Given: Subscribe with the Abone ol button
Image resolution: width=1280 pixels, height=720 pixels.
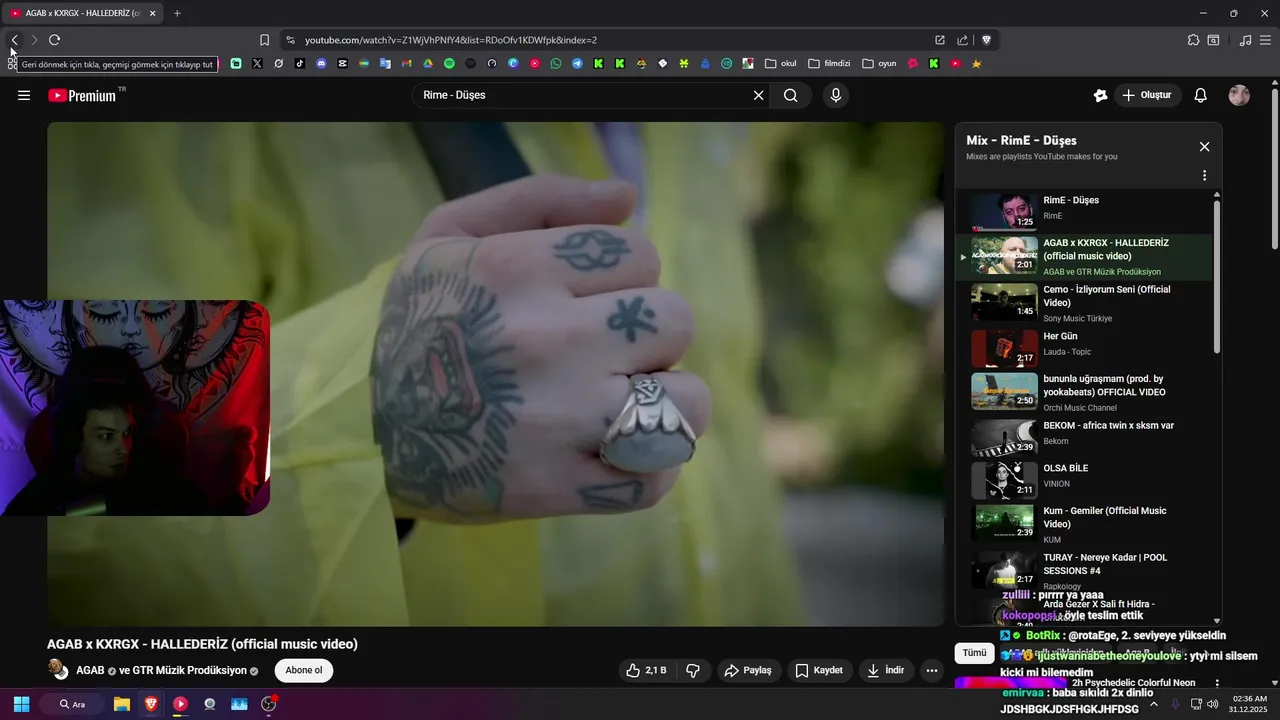Looking at the screenshot, I should click(x=304, y=670).
